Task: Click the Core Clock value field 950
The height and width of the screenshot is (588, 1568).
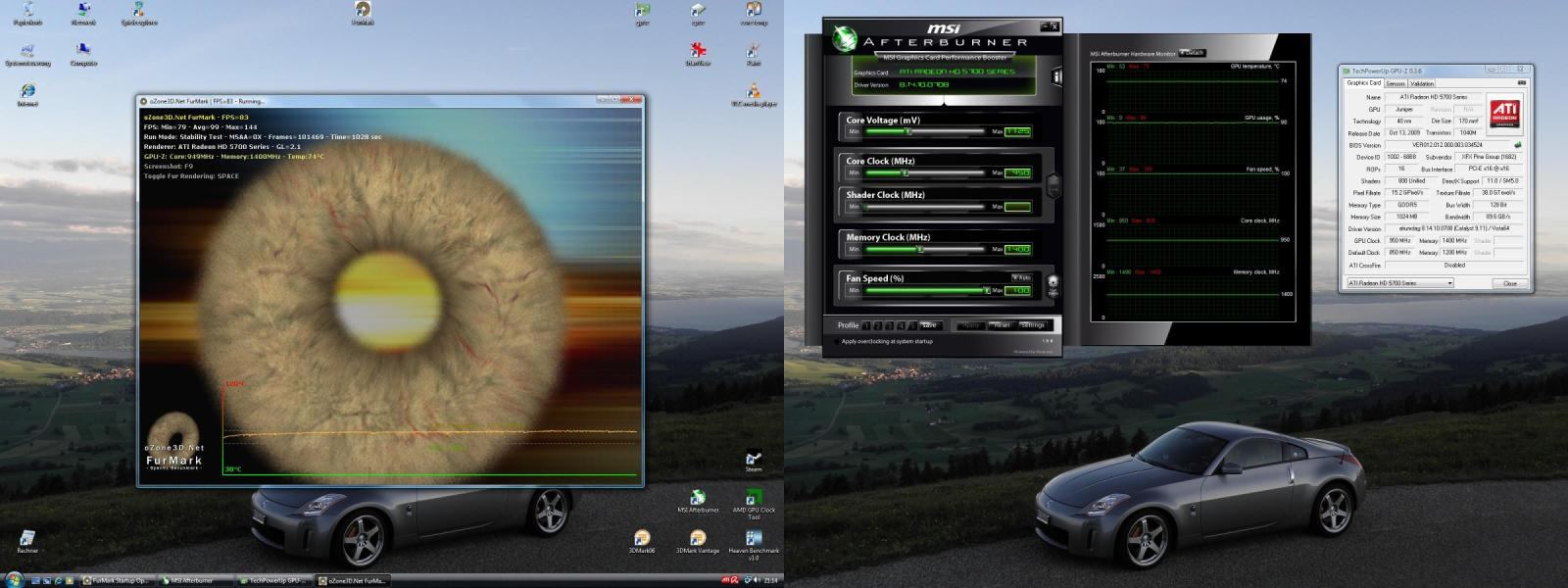Action: tap(1017, 172)
